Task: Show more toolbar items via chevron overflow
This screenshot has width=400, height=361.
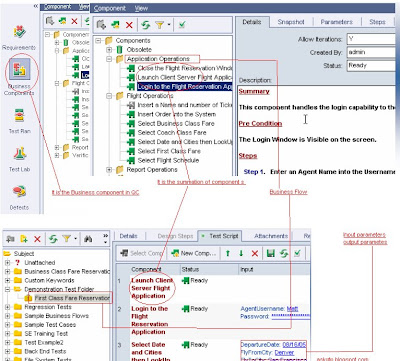Action: click(106, 236)
